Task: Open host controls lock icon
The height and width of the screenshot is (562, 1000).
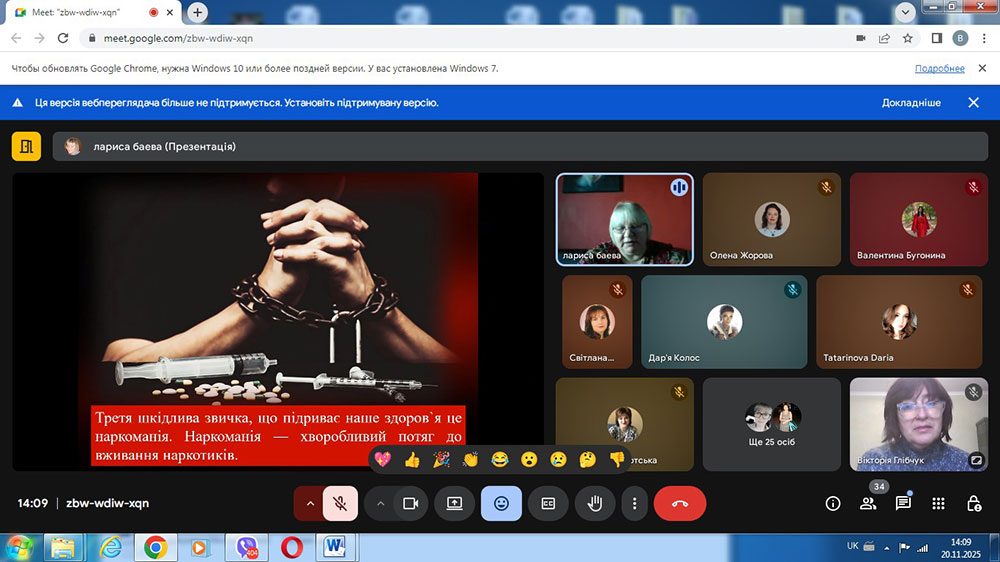Action: 973,504
